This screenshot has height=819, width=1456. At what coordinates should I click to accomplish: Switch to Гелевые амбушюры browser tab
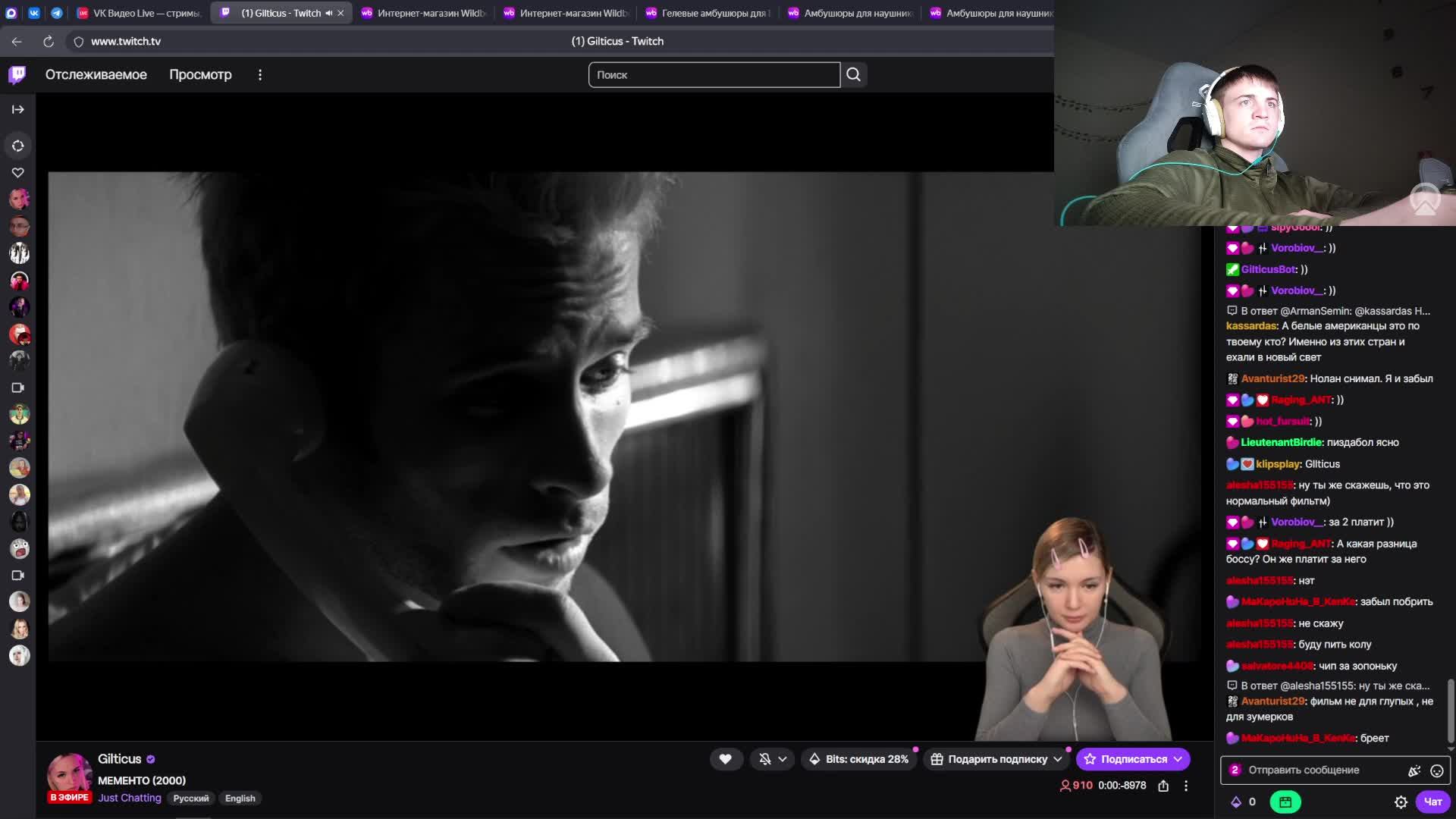click(x=708, y=13)
